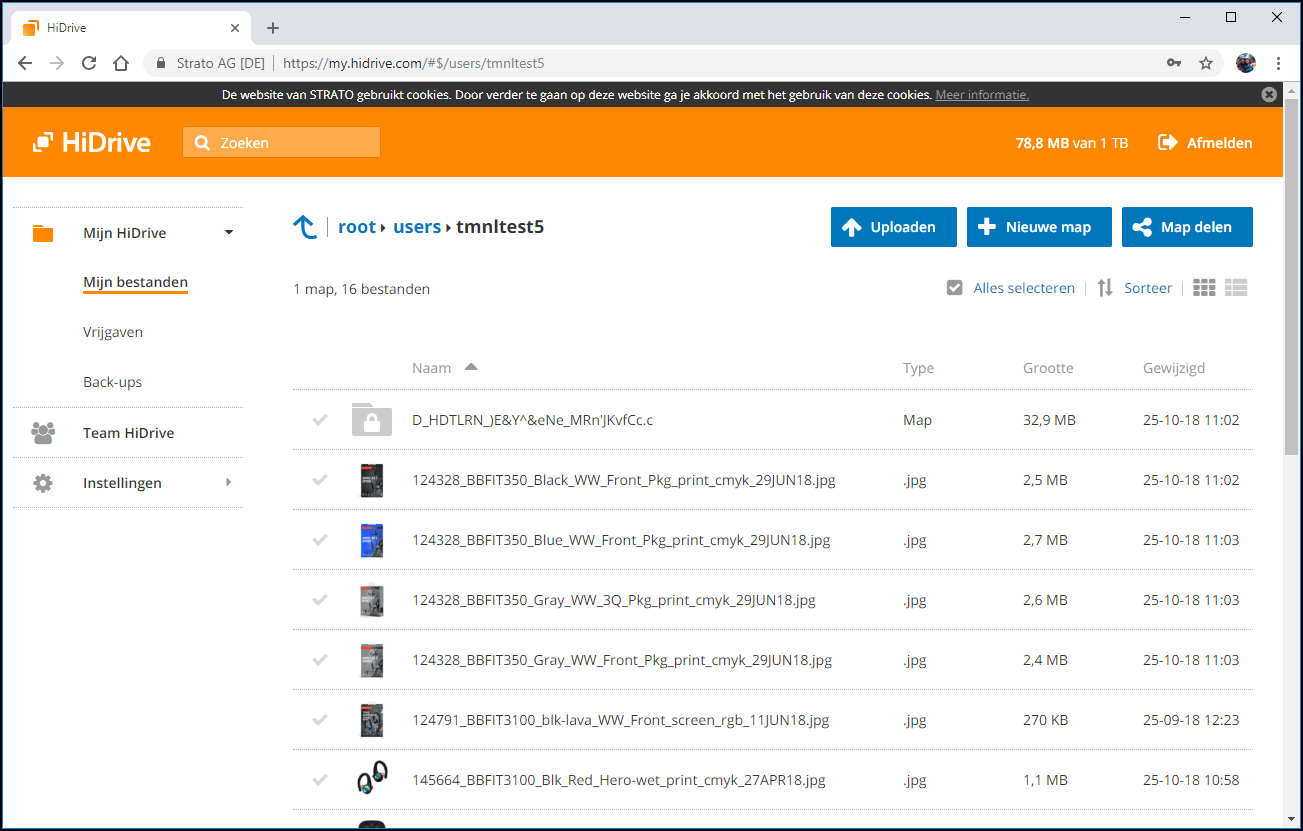The height and width of the screenshot is (831, 1303).
Task: Select checkmark for BBFIT350_Blue_WW_Front row
Action: tap(320, 540)
